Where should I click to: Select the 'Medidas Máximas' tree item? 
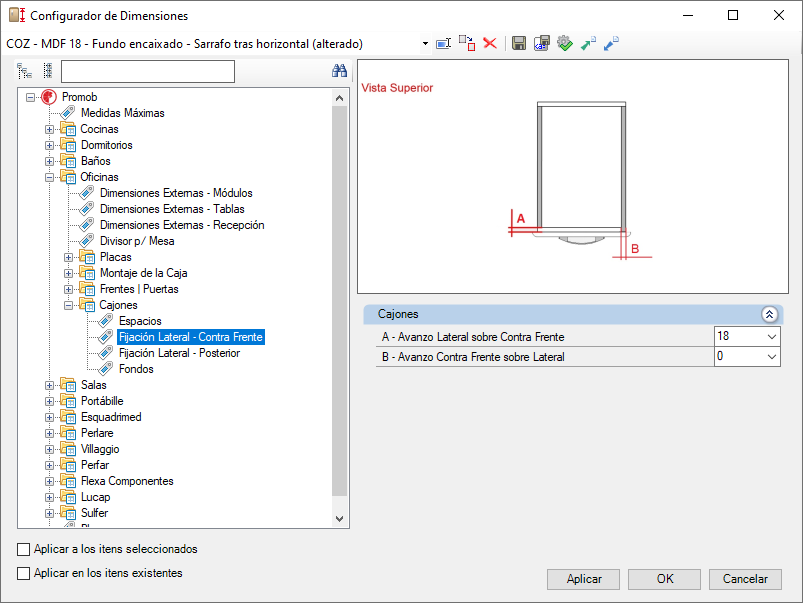[122, 113]
